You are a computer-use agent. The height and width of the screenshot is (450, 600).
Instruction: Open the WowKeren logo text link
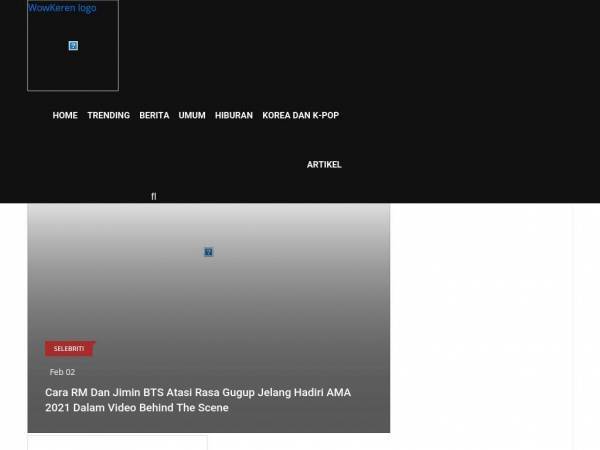[x=62, y=8]
